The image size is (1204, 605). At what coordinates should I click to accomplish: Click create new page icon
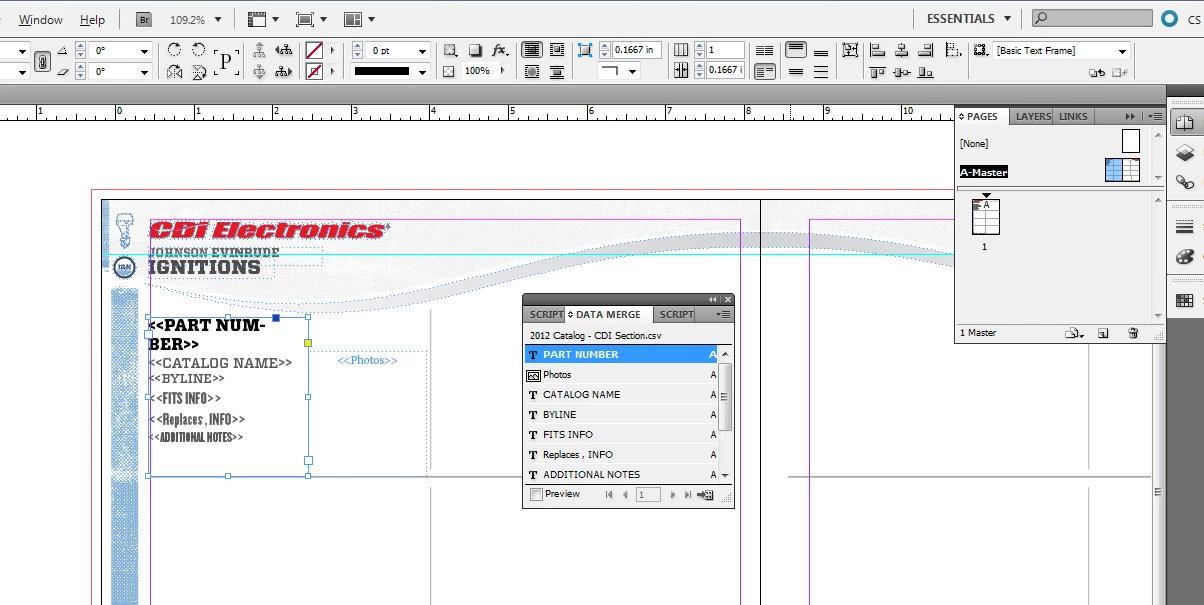(1102, 333)
